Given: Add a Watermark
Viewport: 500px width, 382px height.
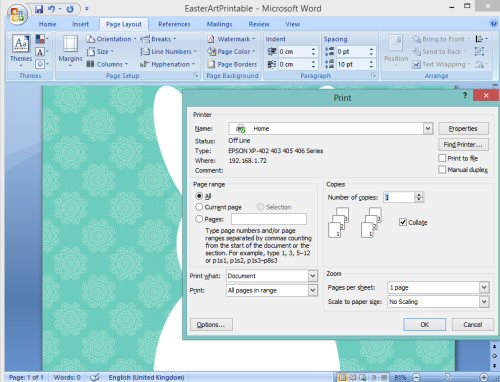Looking at the screenshot, I should click(x=231, y=39).
